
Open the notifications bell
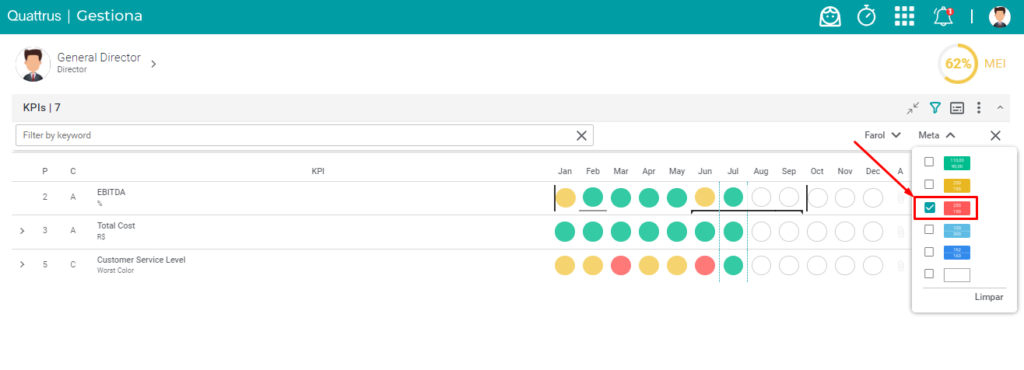tap(942, 16)
